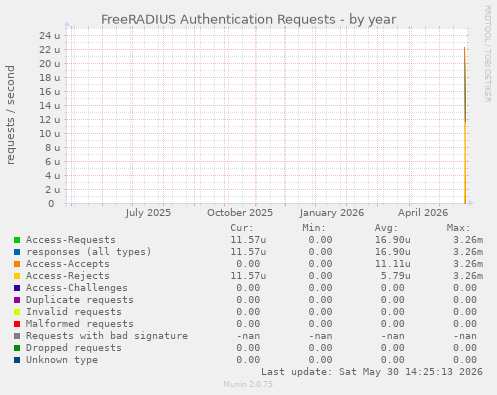
Task: Select the Dropped requests legend label
Action: pyautogui.click(x=74, y=348)
